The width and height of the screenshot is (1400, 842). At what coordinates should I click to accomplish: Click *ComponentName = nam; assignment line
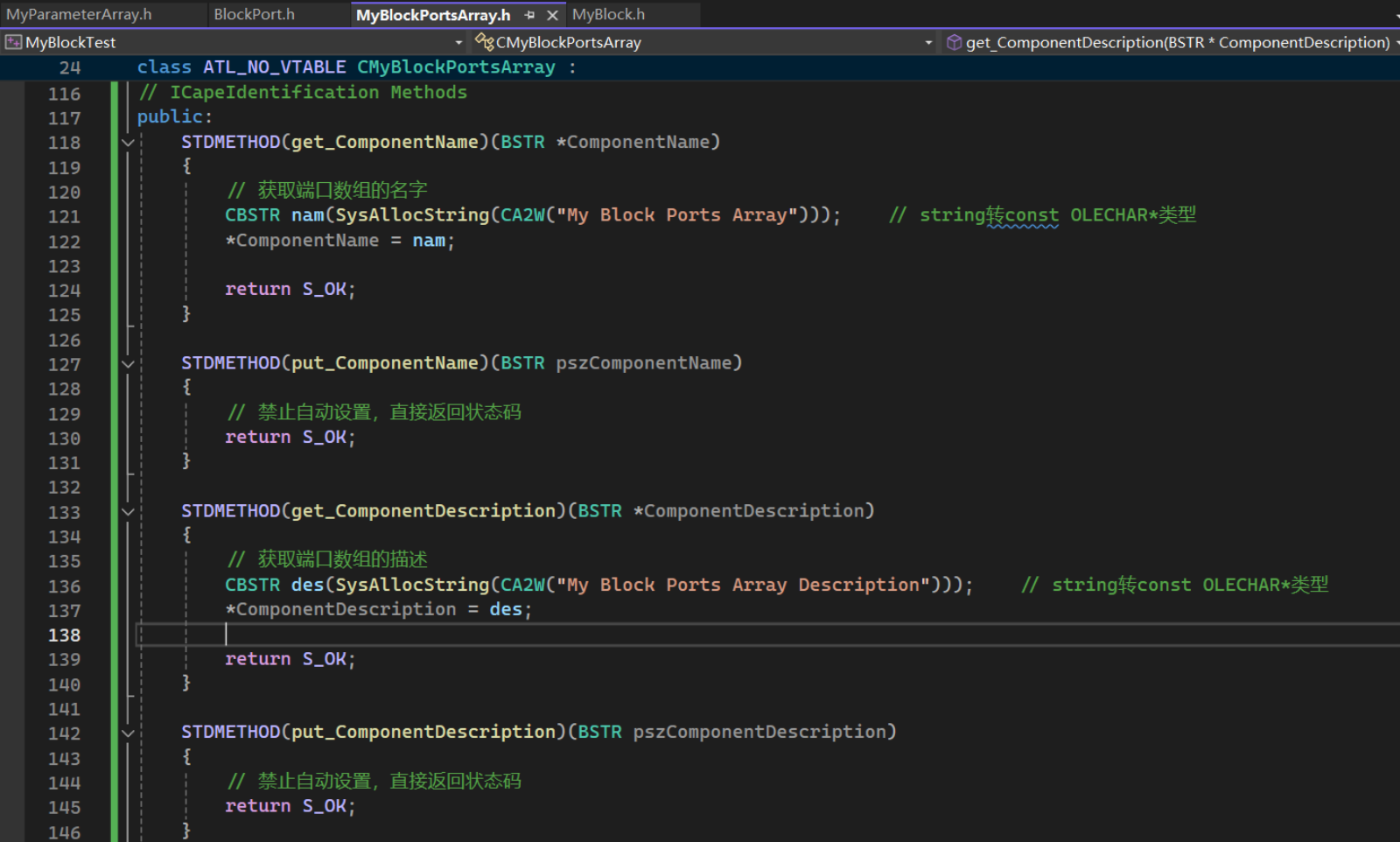click(340, 241)
